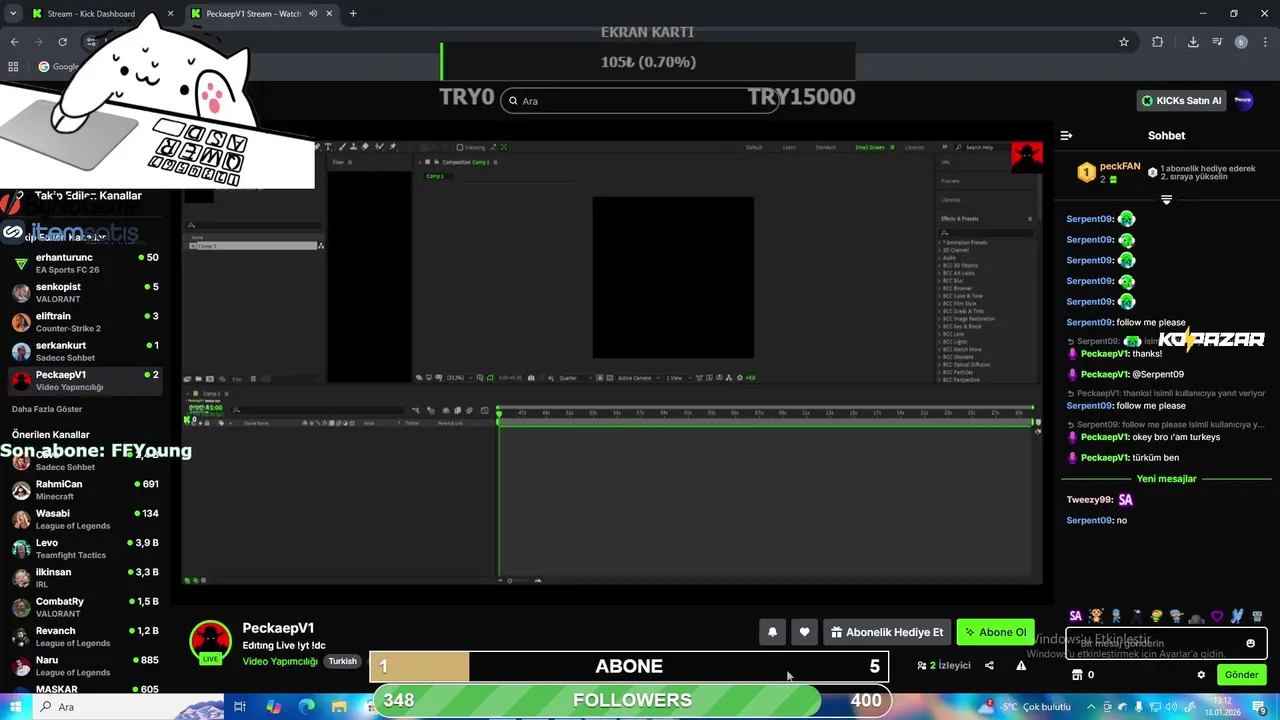
Task: Reload the current page
Action: tap(62, 42)
